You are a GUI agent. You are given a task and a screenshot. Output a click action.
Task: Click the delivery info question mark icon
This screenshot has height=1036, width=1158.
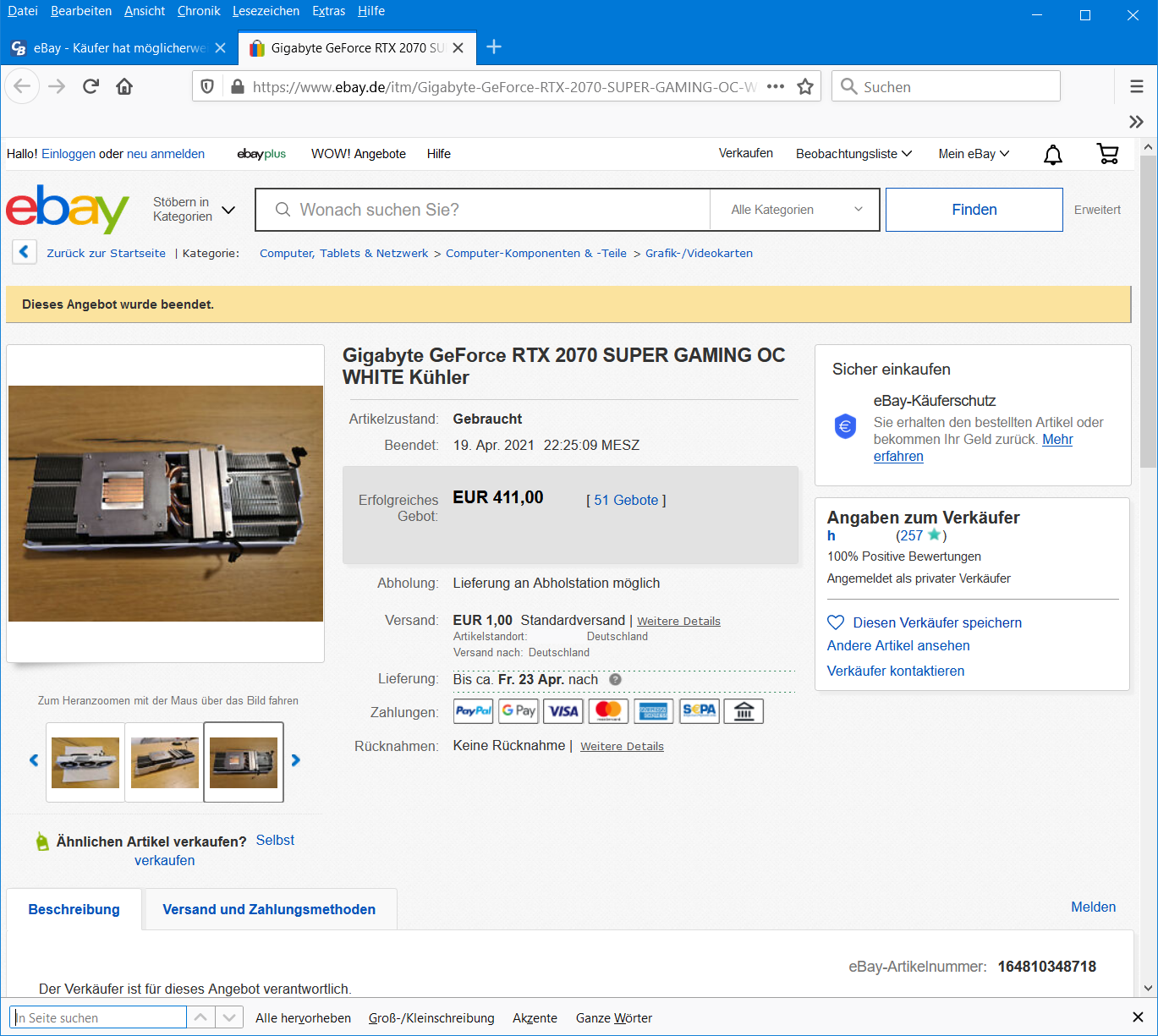pos(616,679)
